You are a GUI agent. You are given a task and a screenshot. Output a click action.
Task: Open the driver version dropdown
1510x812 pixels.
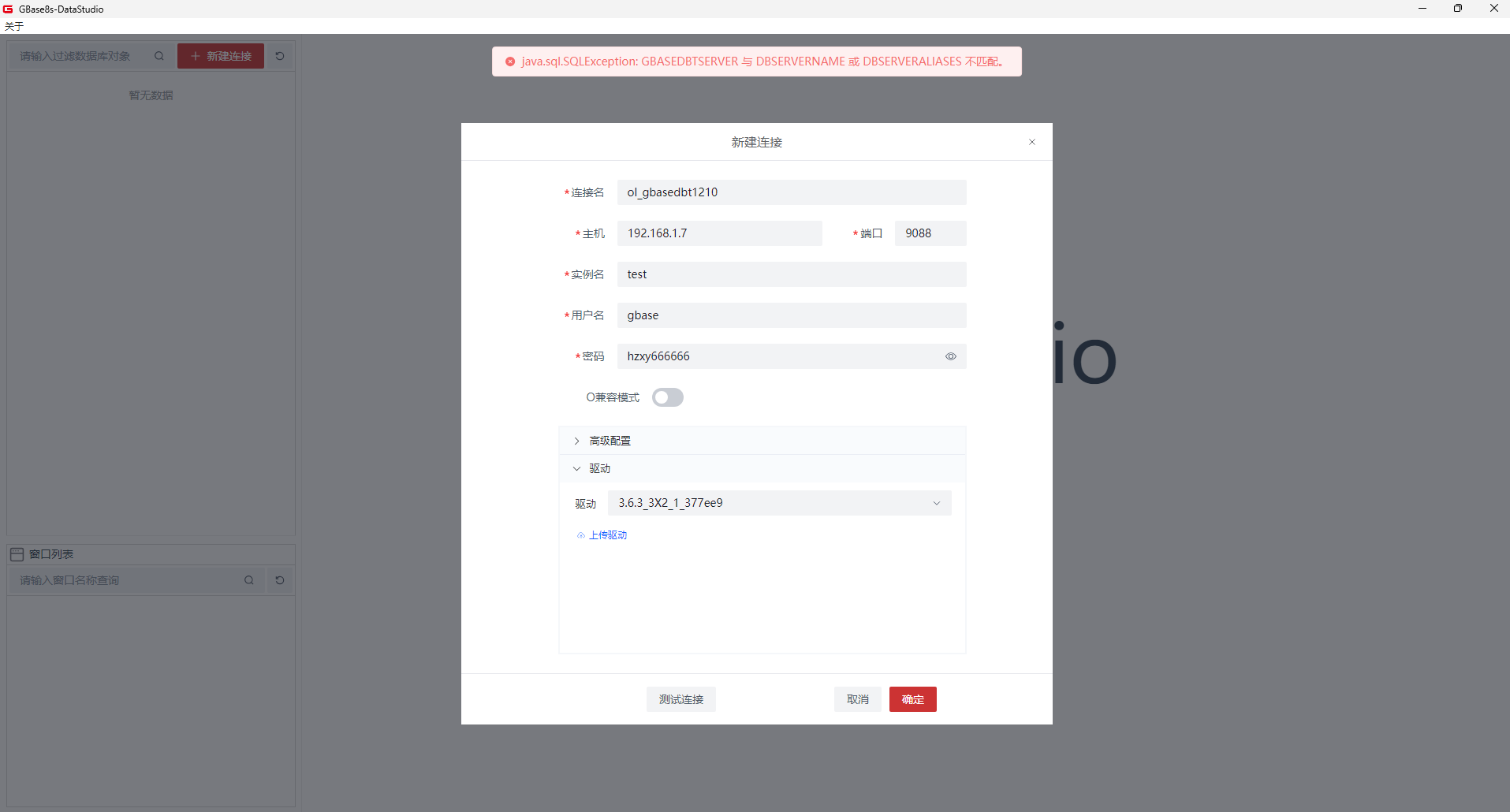(x=780, y=503)
